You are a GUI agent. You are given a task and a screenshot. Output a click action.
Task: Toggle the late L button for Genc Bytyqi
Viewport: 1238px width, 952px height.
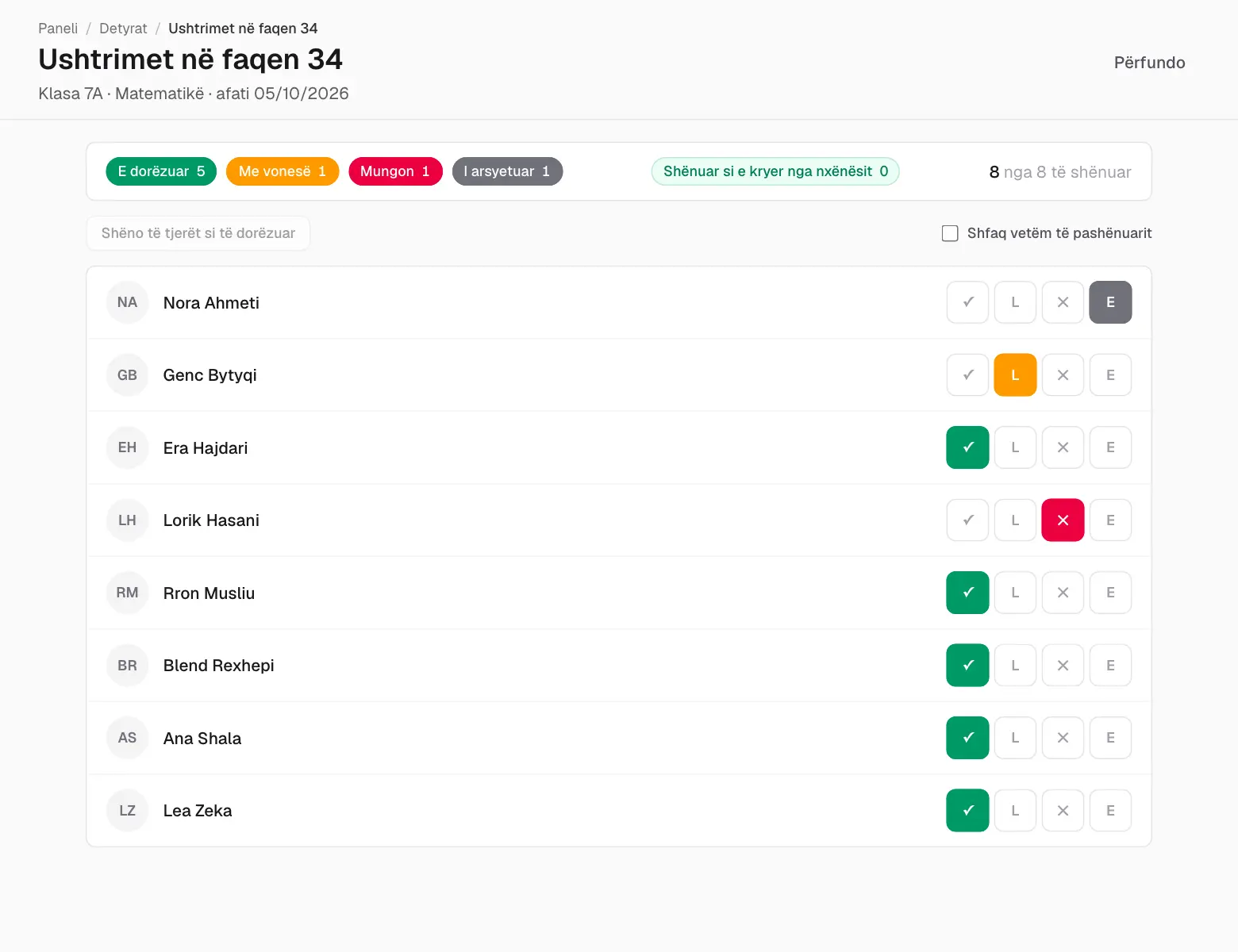(x=1015, y=374)
